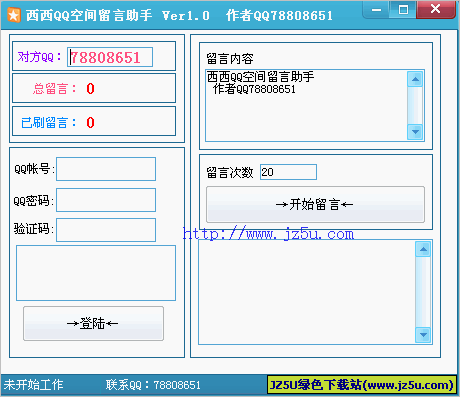Screen dimensions: 460x397
Task: Focus the QQ密码 input field
Action: pyautogui.click(x=106, y=200)
